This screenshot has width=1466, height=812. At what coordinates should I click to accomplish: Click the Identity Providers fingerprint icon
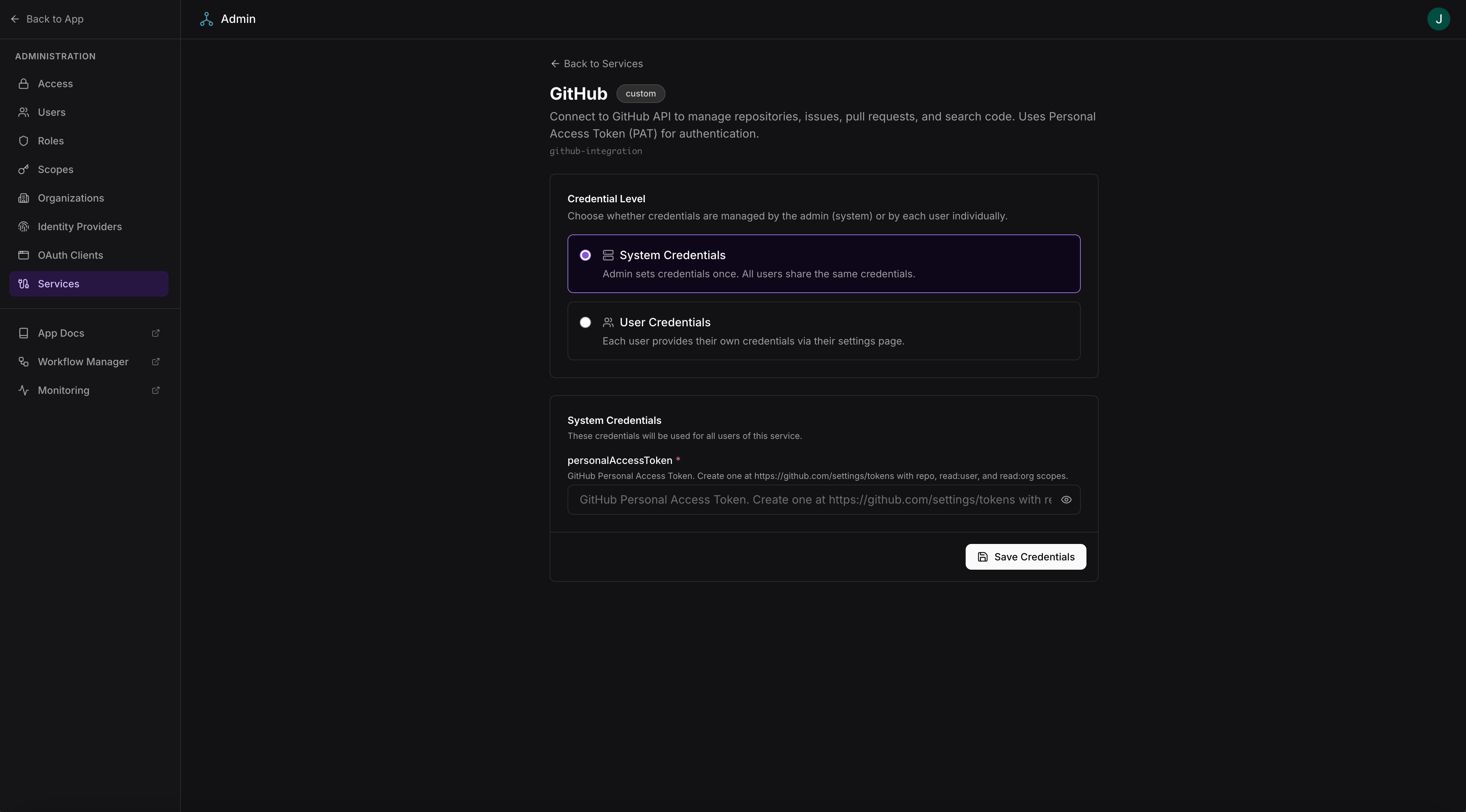pos(23,227)
